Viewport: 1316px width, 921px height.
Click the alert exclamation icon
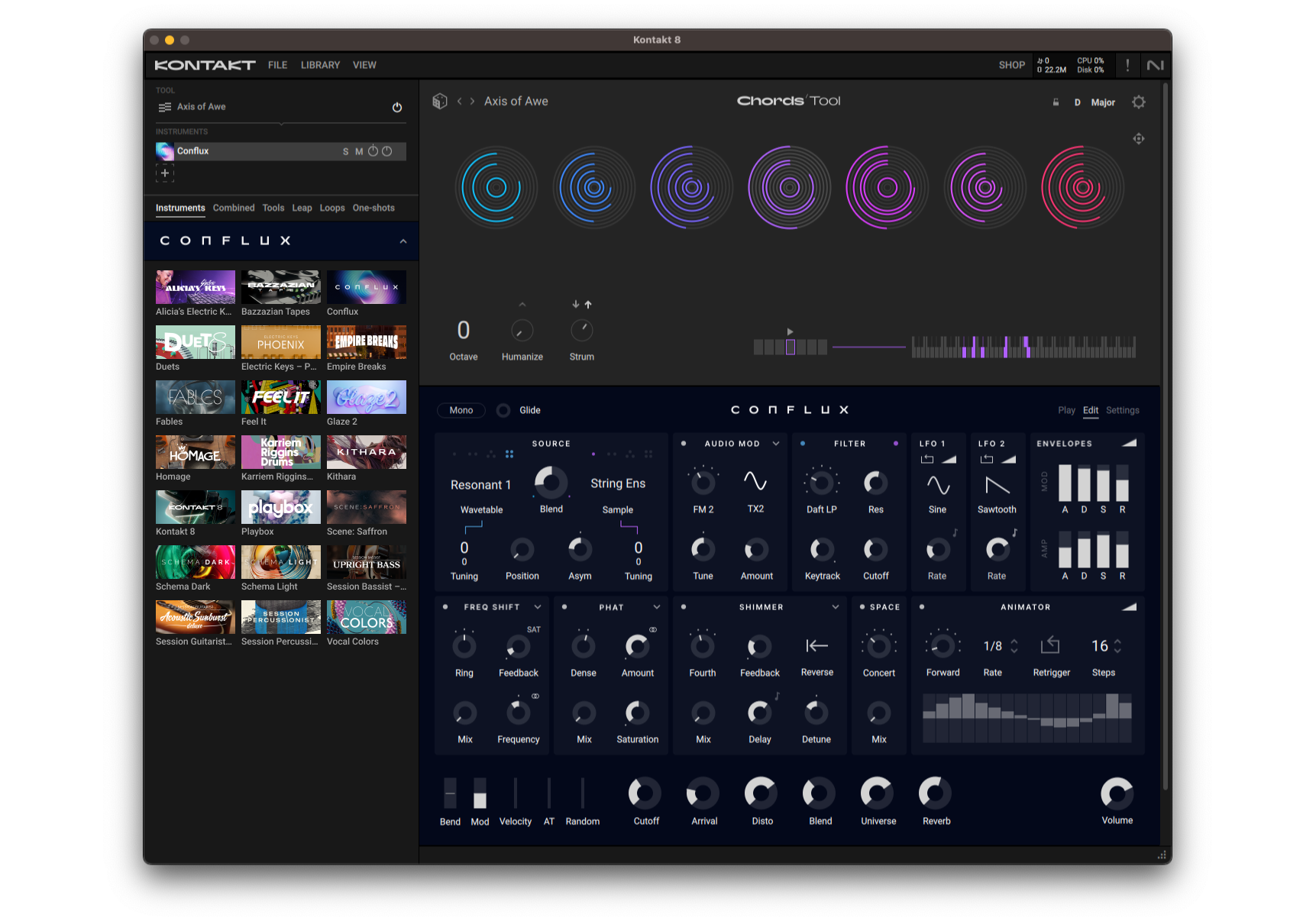coord(1127,66)
